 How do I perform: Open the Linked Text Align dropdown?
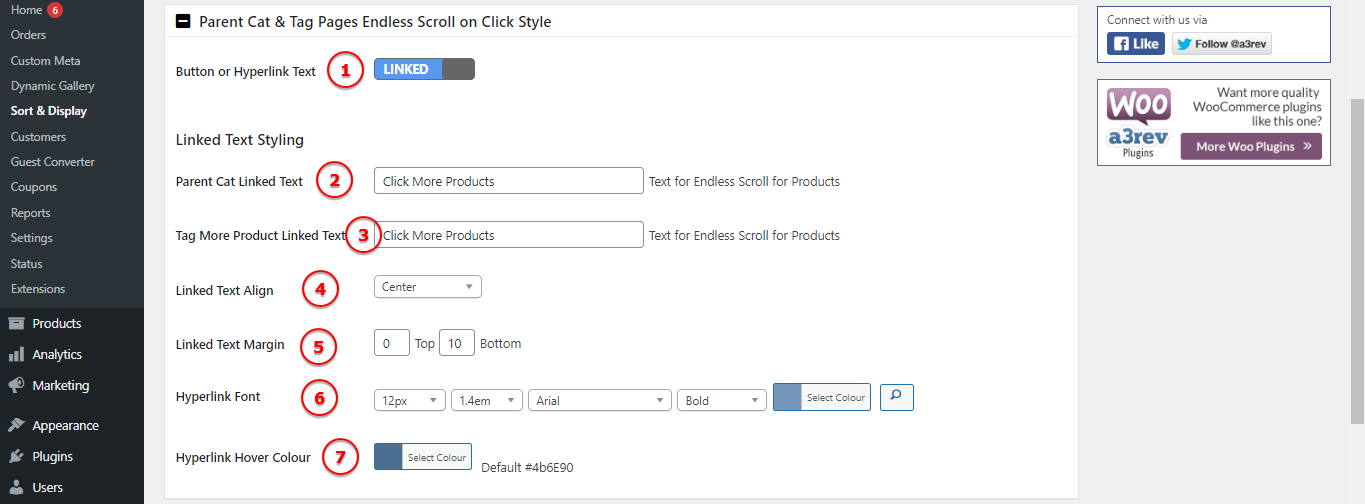[x=427, y=287]
